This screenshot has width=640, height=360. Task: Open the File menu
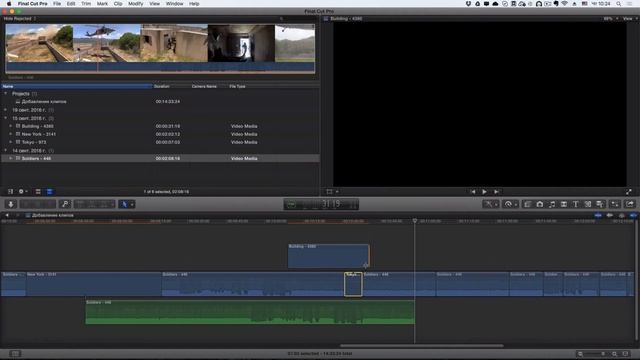[x=57, y=4]
